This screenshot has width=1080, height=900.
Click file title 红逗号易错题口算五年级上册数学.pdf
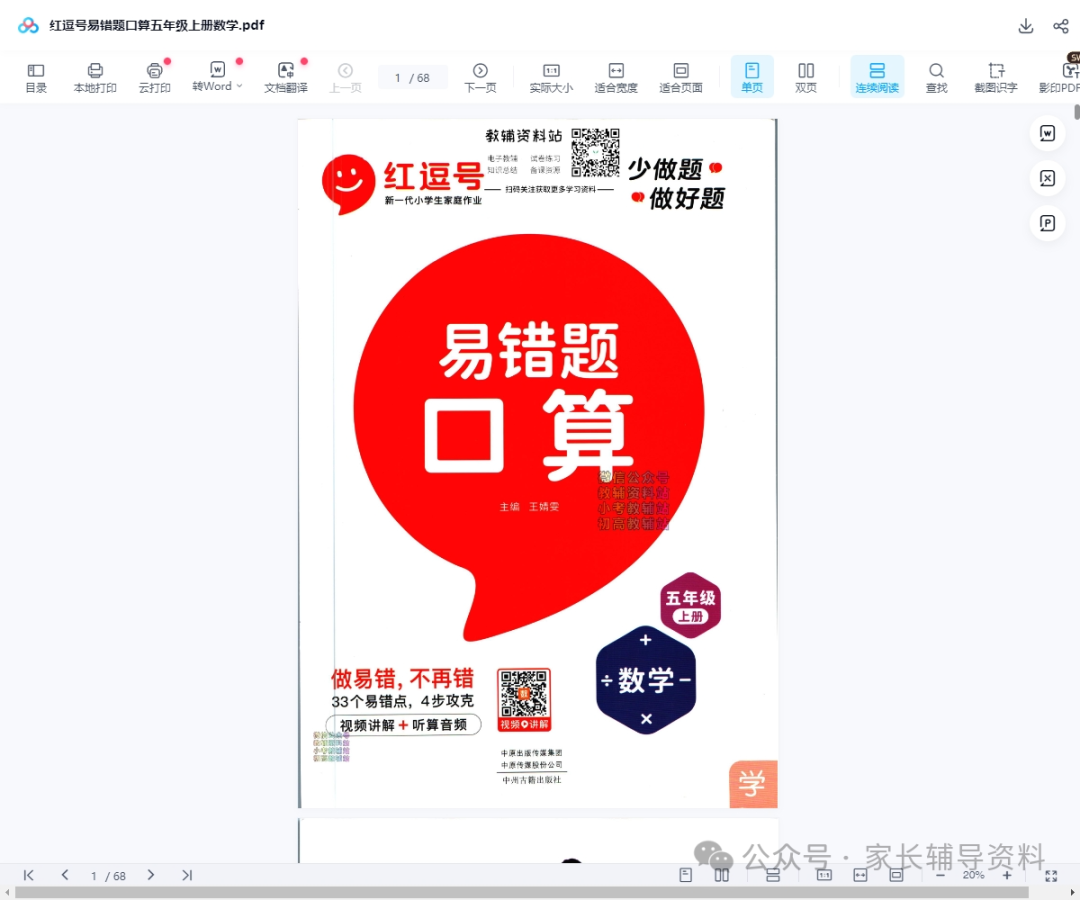pyautogui.click(x=156, y=25)
